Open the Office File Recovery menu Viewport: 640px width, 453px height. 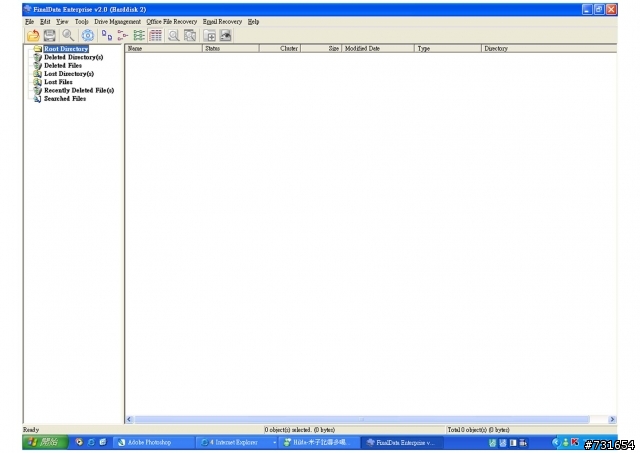(171, 22)
